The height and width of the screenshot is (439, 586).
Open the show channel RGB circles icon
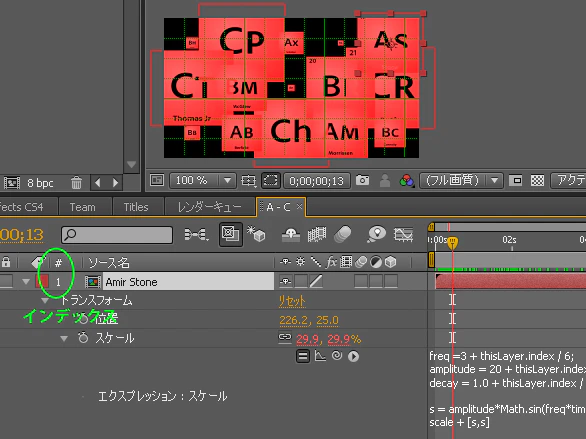tap(406, 181)
